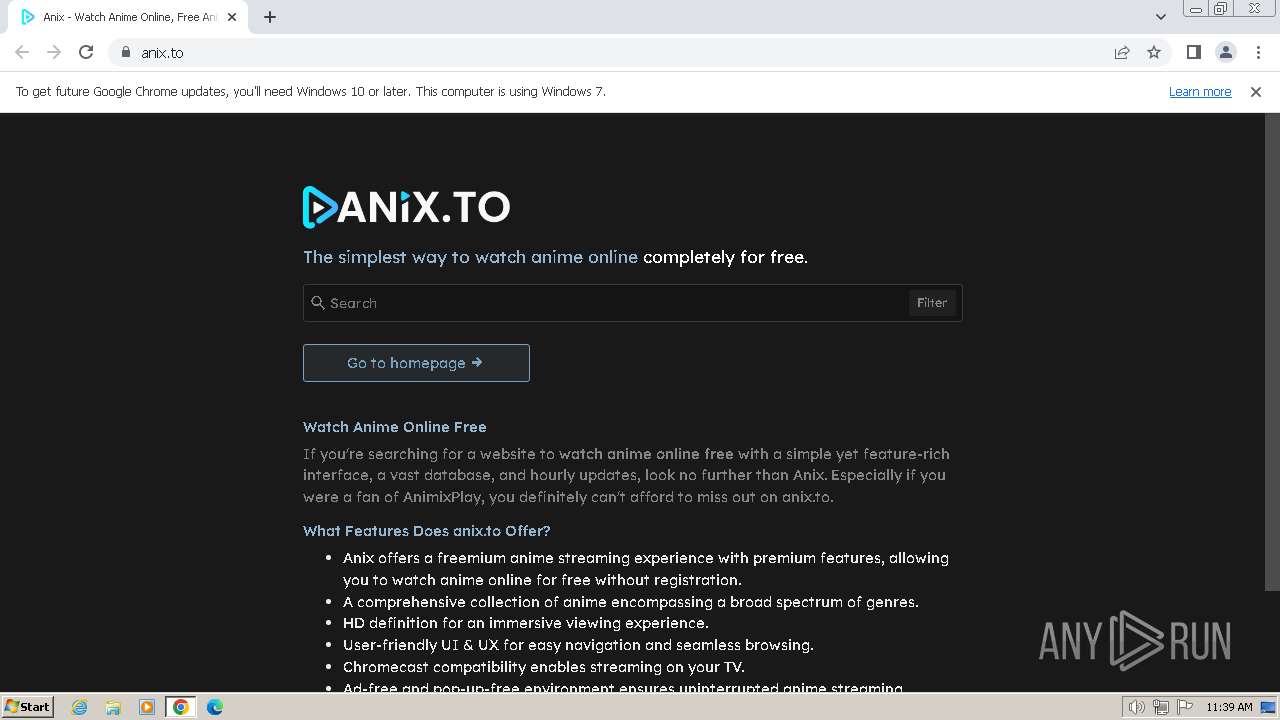The image size is (1280, 720).
Task: Click the browser back arrow
Action: point(22,52)
